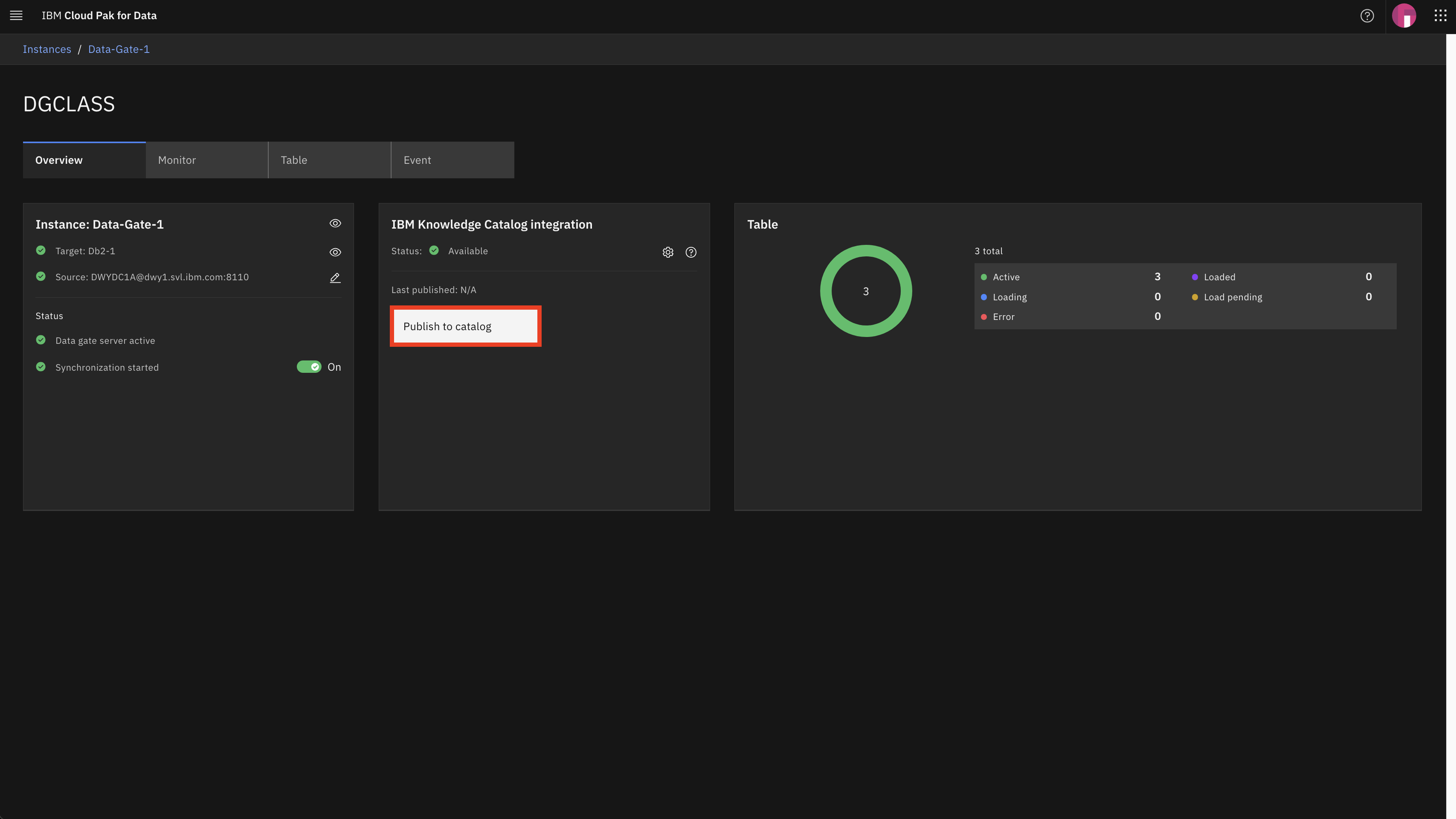Open the hamburger navigation menu
This screenshot has width=1456, height=819.
16,15
